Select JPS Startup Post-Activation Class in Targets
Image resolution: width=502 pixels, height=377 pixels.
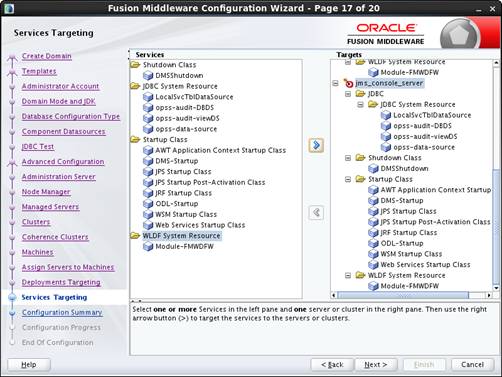pos(435,222)
